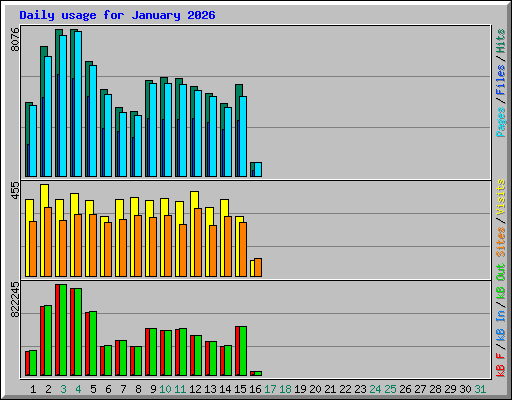Click day 18 on the x-axis
The image size is (512, 400).
coord(285,389)
